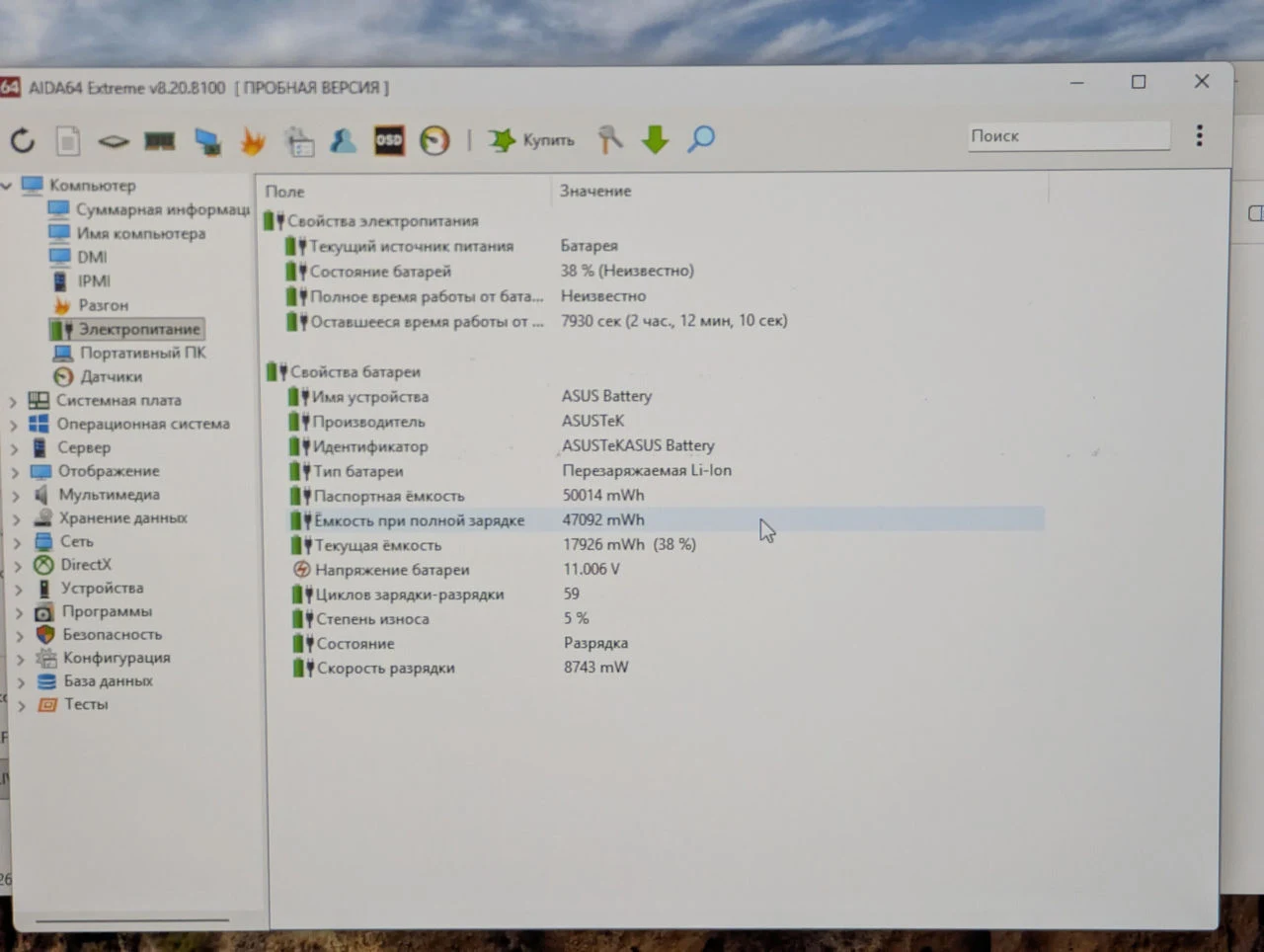
Task: Click the blue magnifier search icon
Action: pyautogui.click(x=701, y=138)
